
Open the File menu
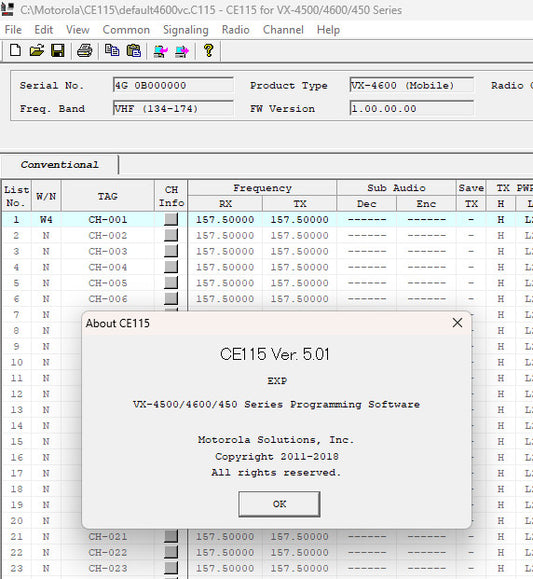click(x=13, y=30)
